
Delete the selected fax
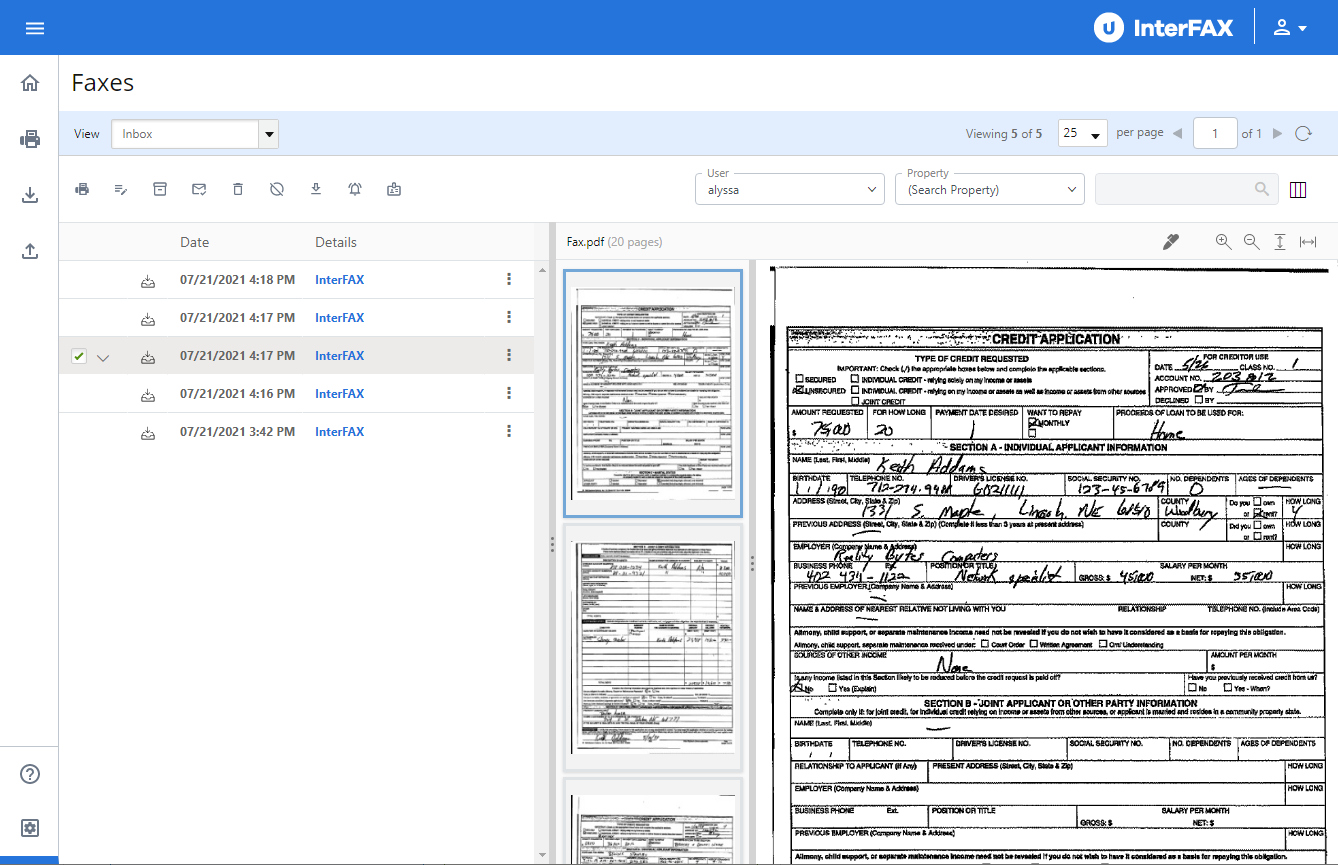click(237, 189)
